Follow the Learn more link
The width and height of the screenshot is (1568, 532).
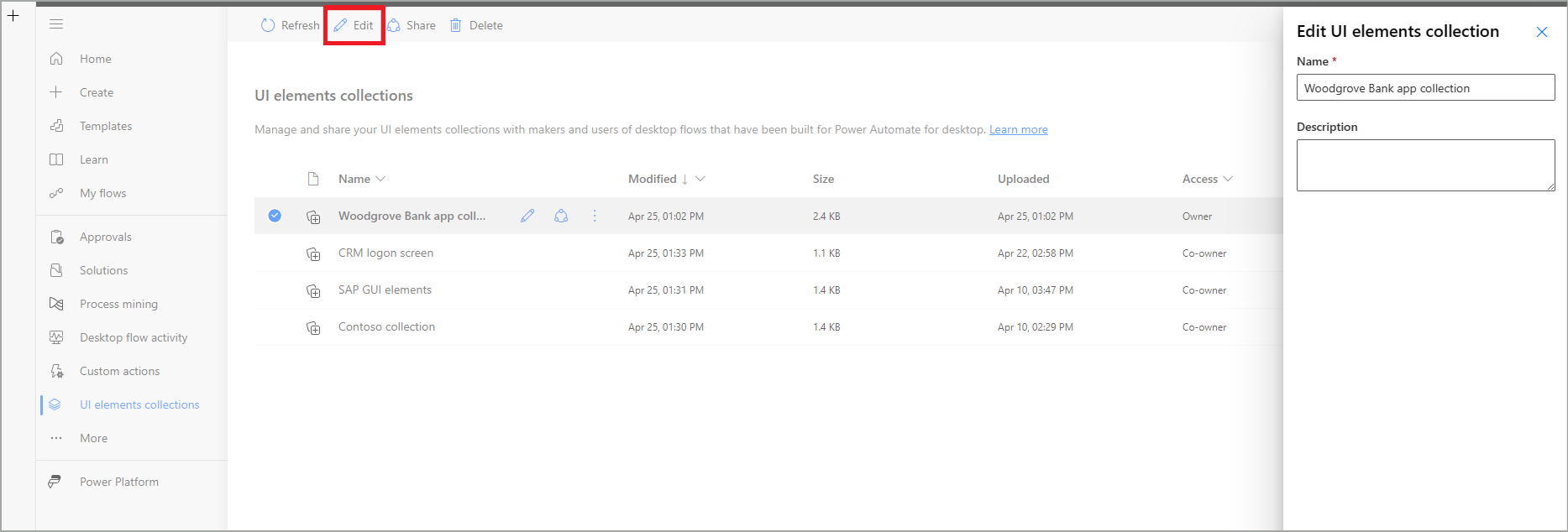1019,129
